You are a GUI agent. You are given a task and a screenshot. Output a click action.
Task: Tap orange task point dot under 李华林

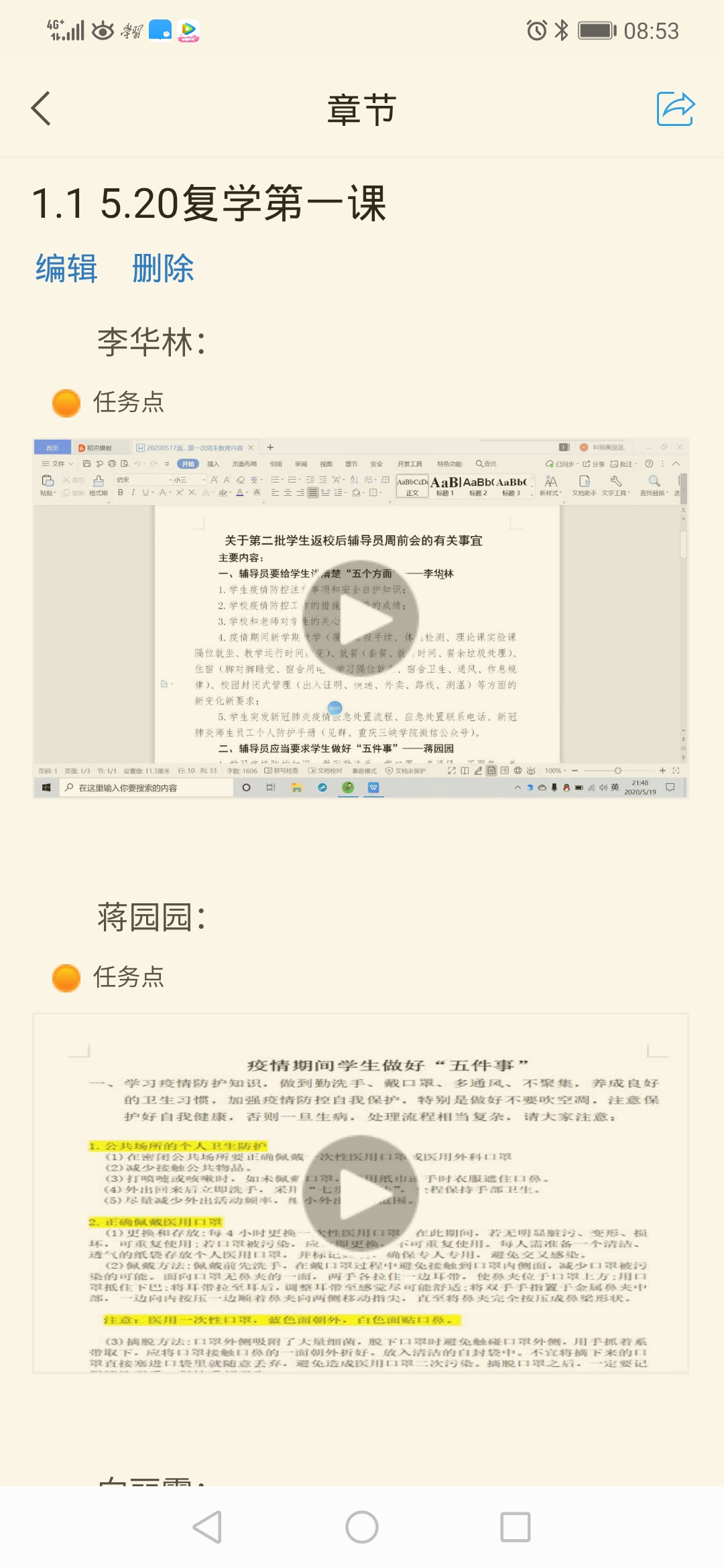[66, 403]
